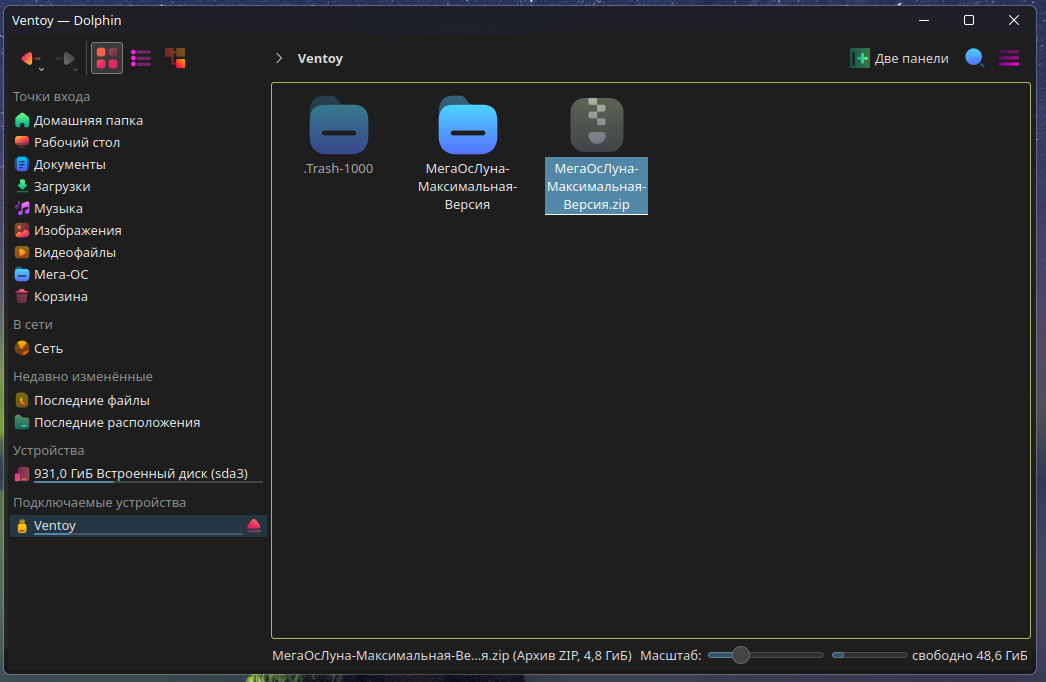Viewport: 1046px width, 682px height.
Task: Expand the chevron before the Ventoy breadcrumb
Action: [x=280, y=58]
